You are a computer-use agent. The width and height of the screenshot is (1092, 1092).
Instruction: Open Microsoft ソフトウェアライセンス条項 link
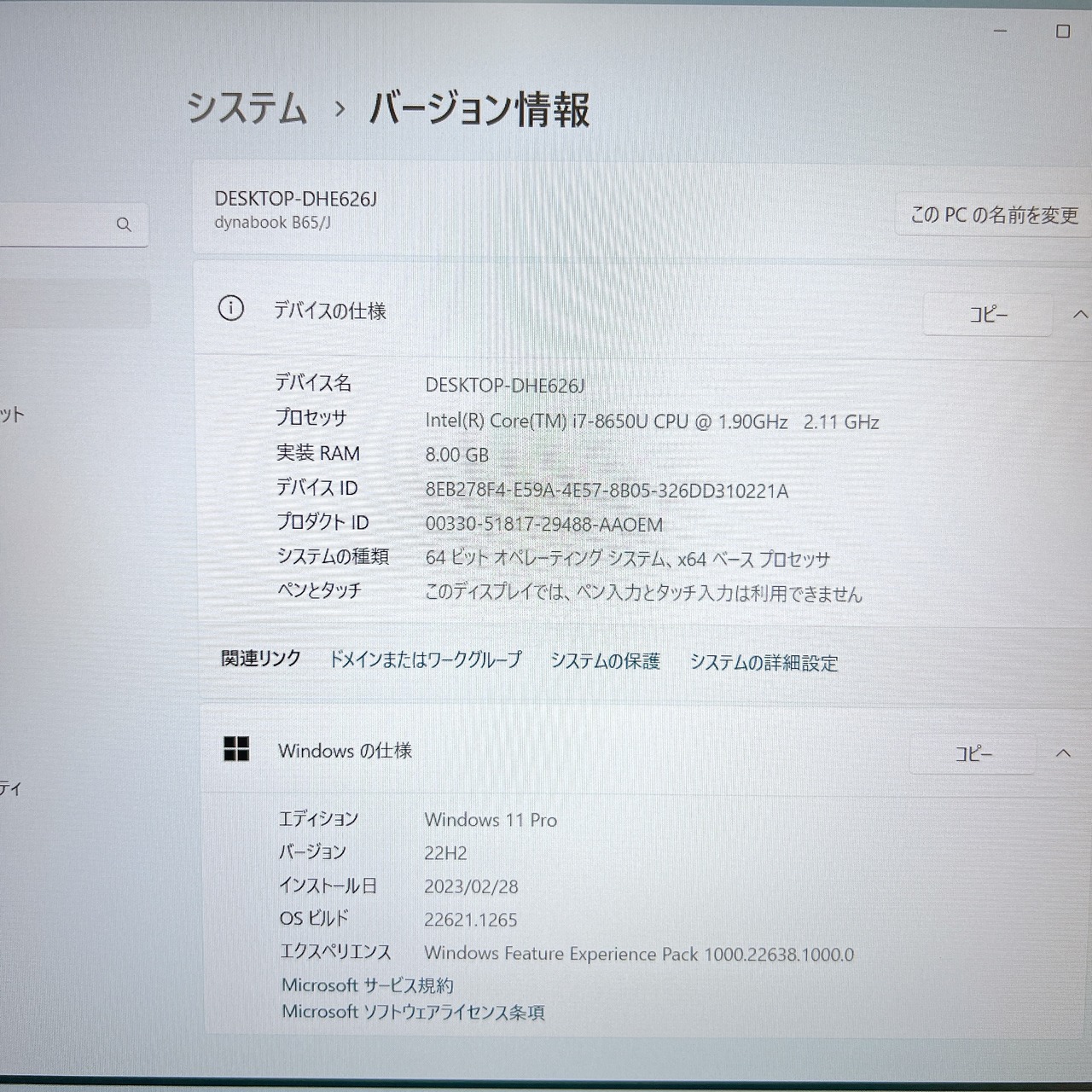tap(413, 1012)
